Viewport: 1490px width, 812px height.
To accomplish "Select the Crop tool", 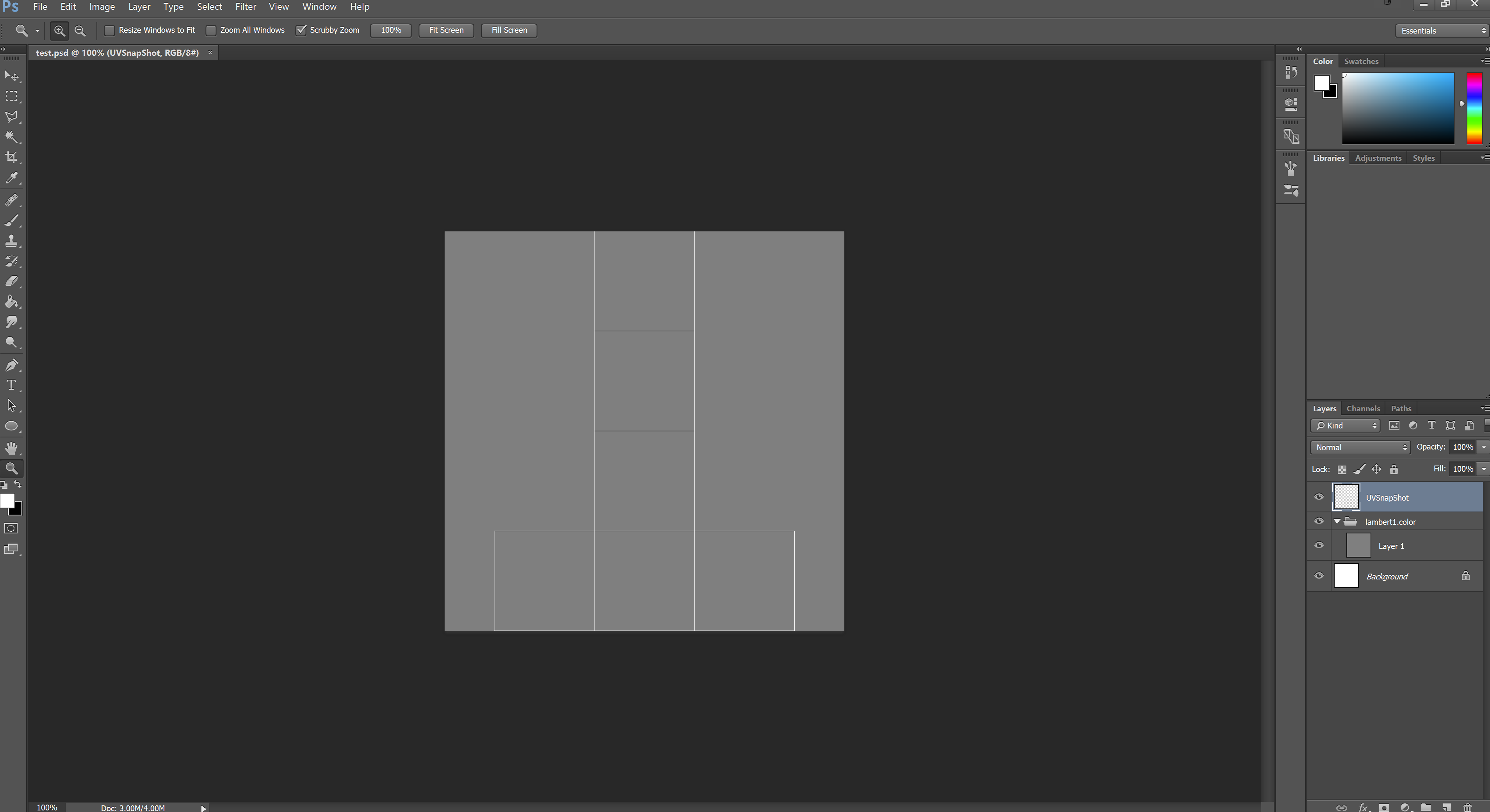I will click(11, 157).
